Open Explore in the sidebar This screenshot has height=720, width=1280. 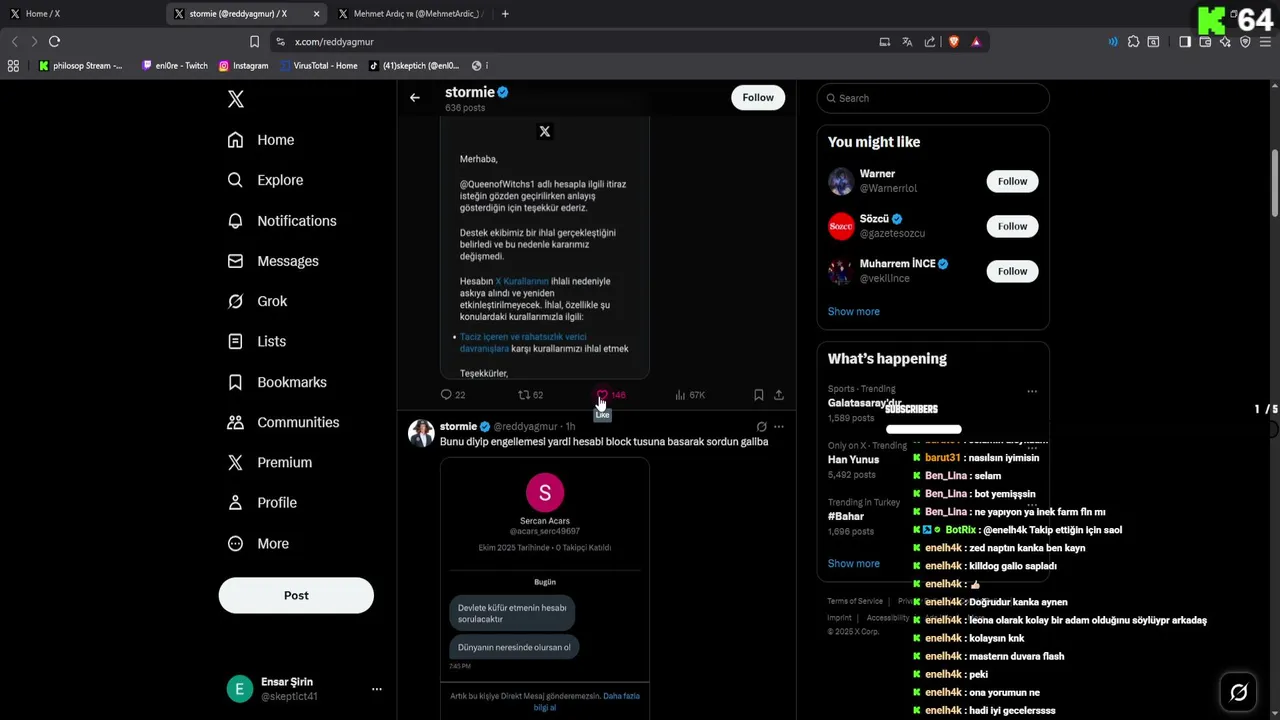pos(265,180)
